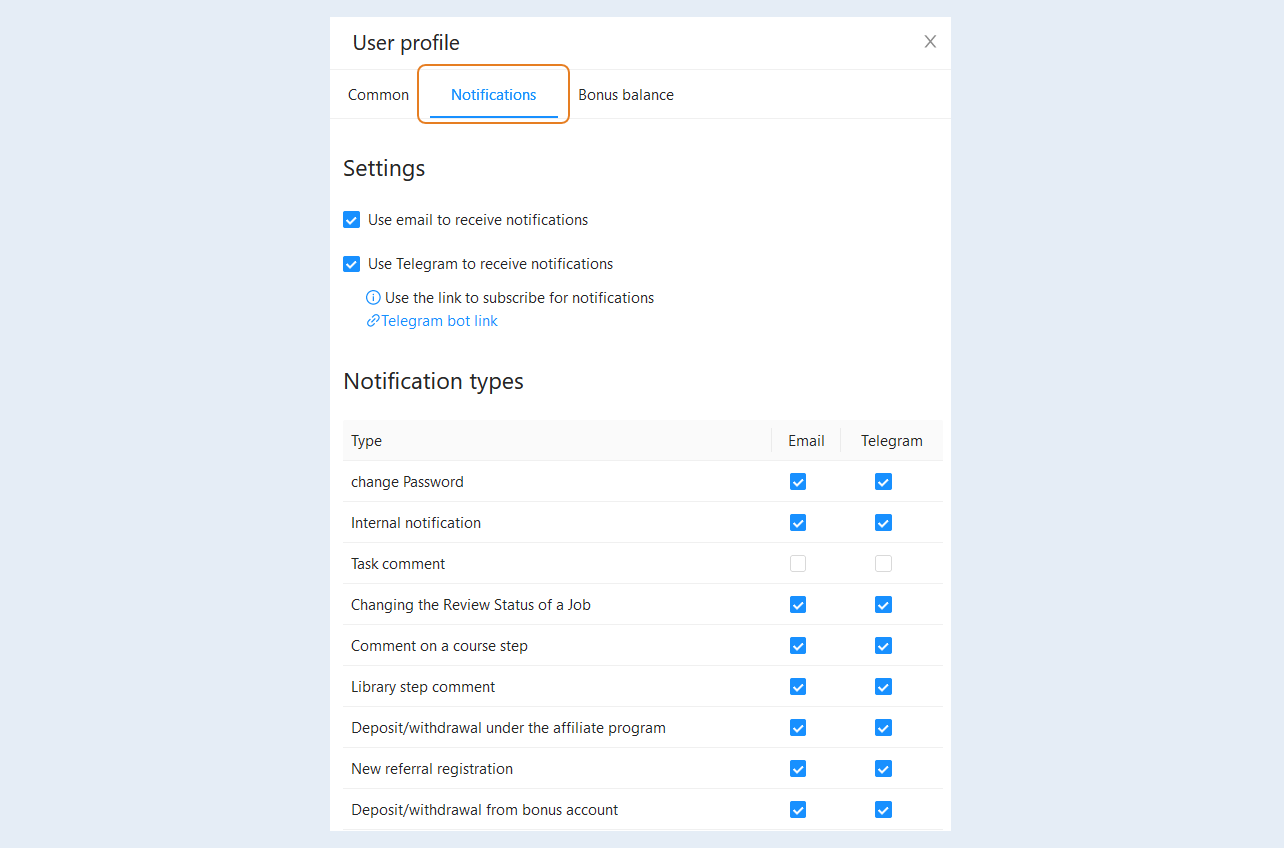Enable Telegram checkbox for Task comment
The width and height of the screenshot is (1284, 848).
pos(883,564)
